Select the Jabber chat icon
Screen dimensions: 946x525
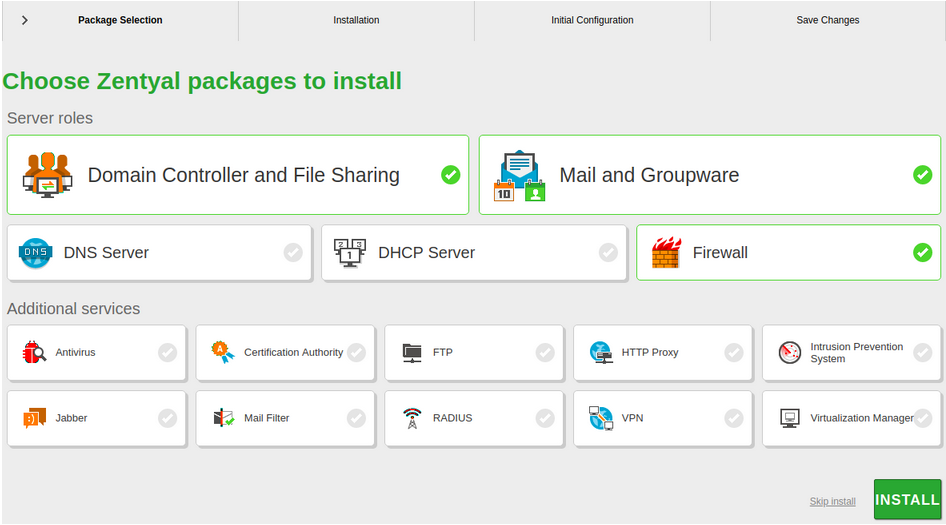(35, 418)
